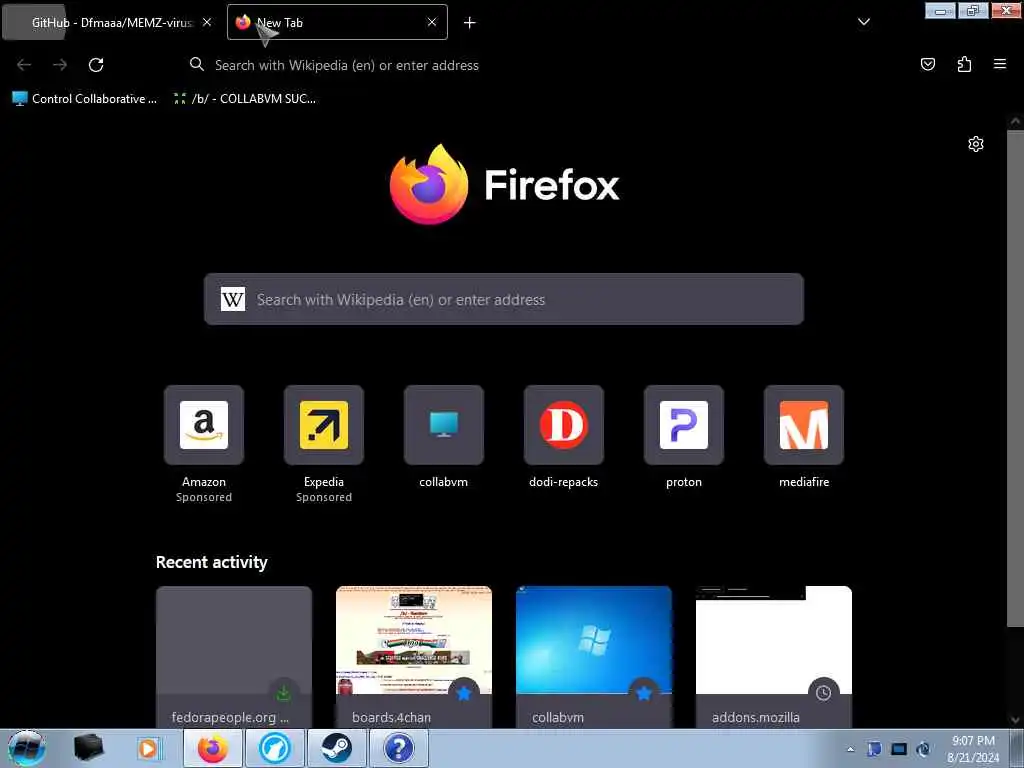Click the address bar search magnifier icon
1024x768 pixels.
click(x=197, y=64)
